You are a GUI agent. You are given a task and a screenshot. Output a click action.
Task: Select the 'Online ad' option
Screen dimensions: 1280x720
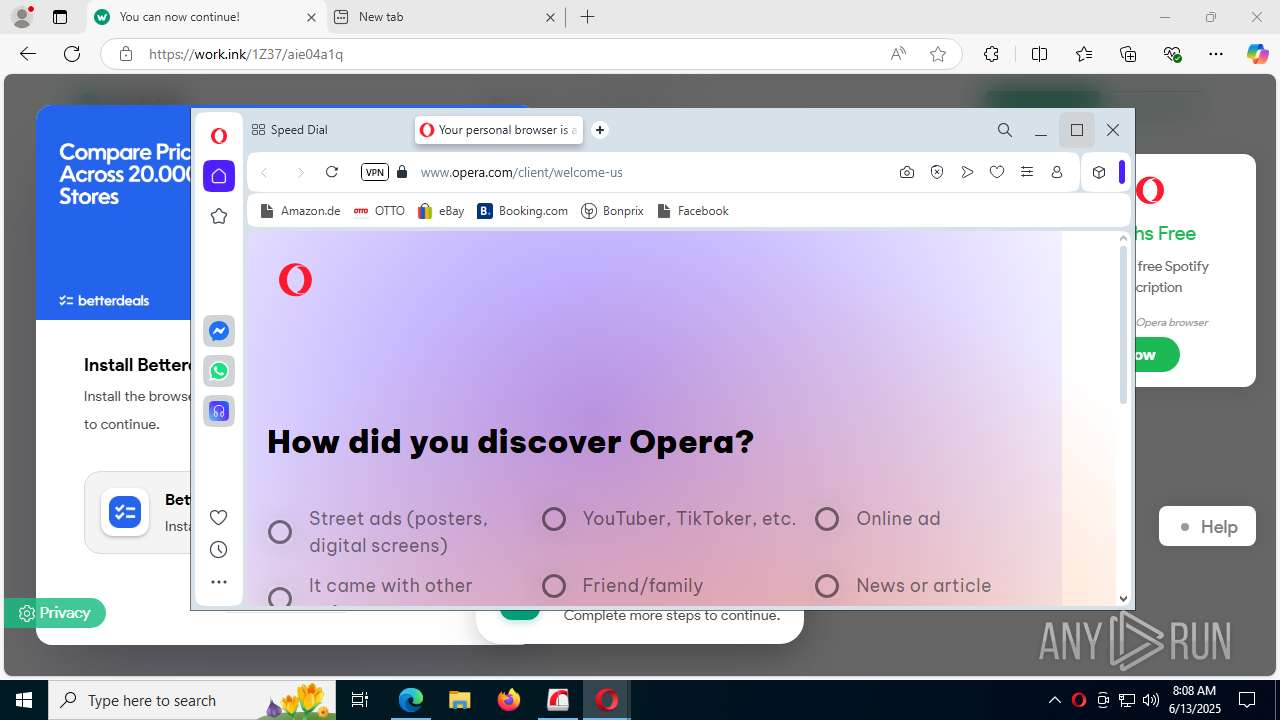827,519
